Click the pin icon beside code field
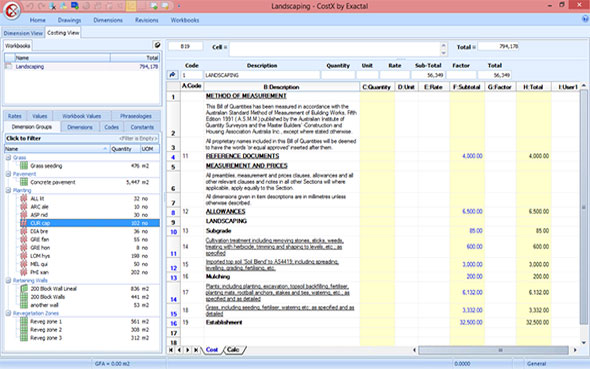The image size is (590, 369). tap(172, 75)
